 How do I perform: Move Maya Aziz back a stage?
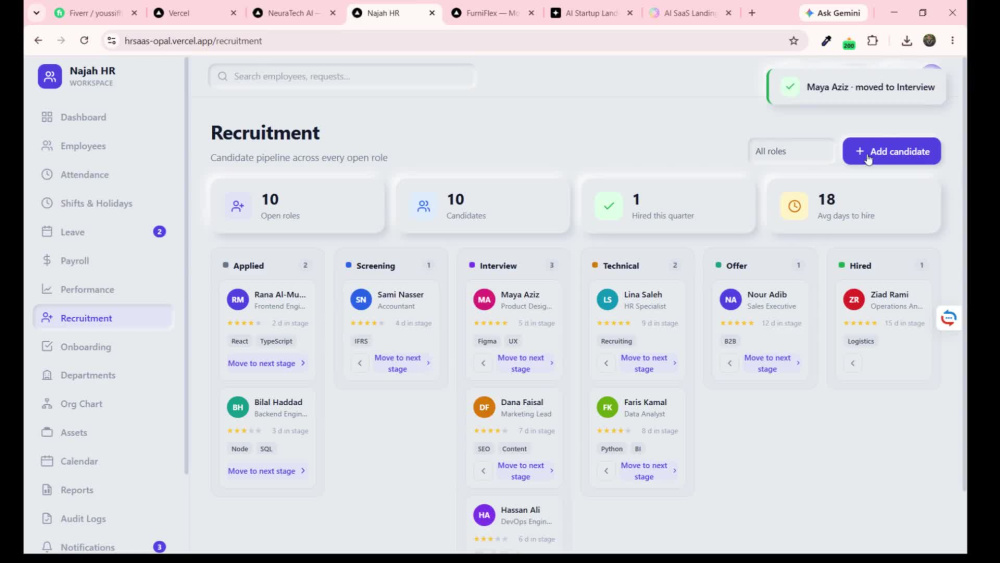[x=483, y=363]
